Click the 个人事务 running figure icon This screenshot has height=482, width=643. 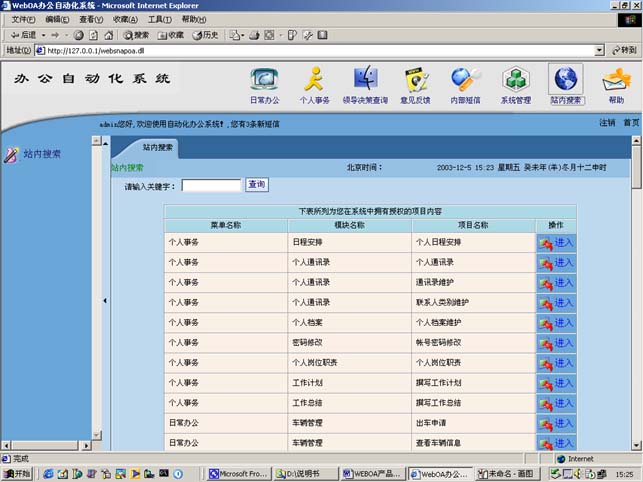click(314, 80)
